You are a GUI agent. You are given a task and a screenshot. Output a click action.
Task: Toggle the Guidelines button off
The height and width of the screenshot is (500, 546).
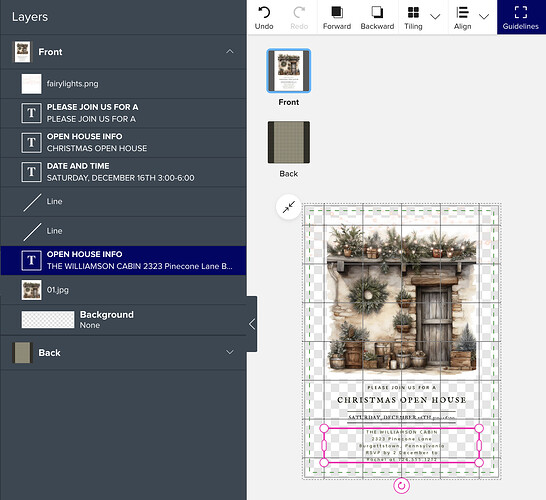pos(521,17)
